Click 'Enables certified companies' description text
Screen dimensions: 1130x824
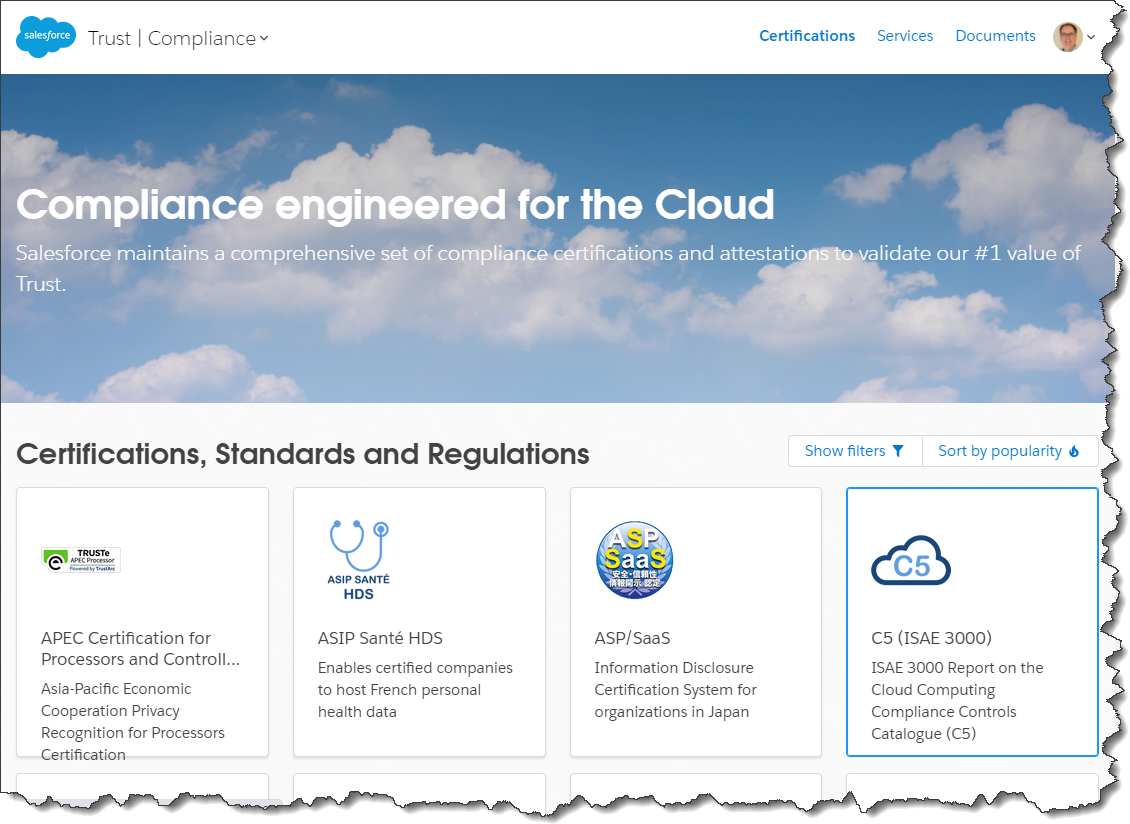(415, 690)
